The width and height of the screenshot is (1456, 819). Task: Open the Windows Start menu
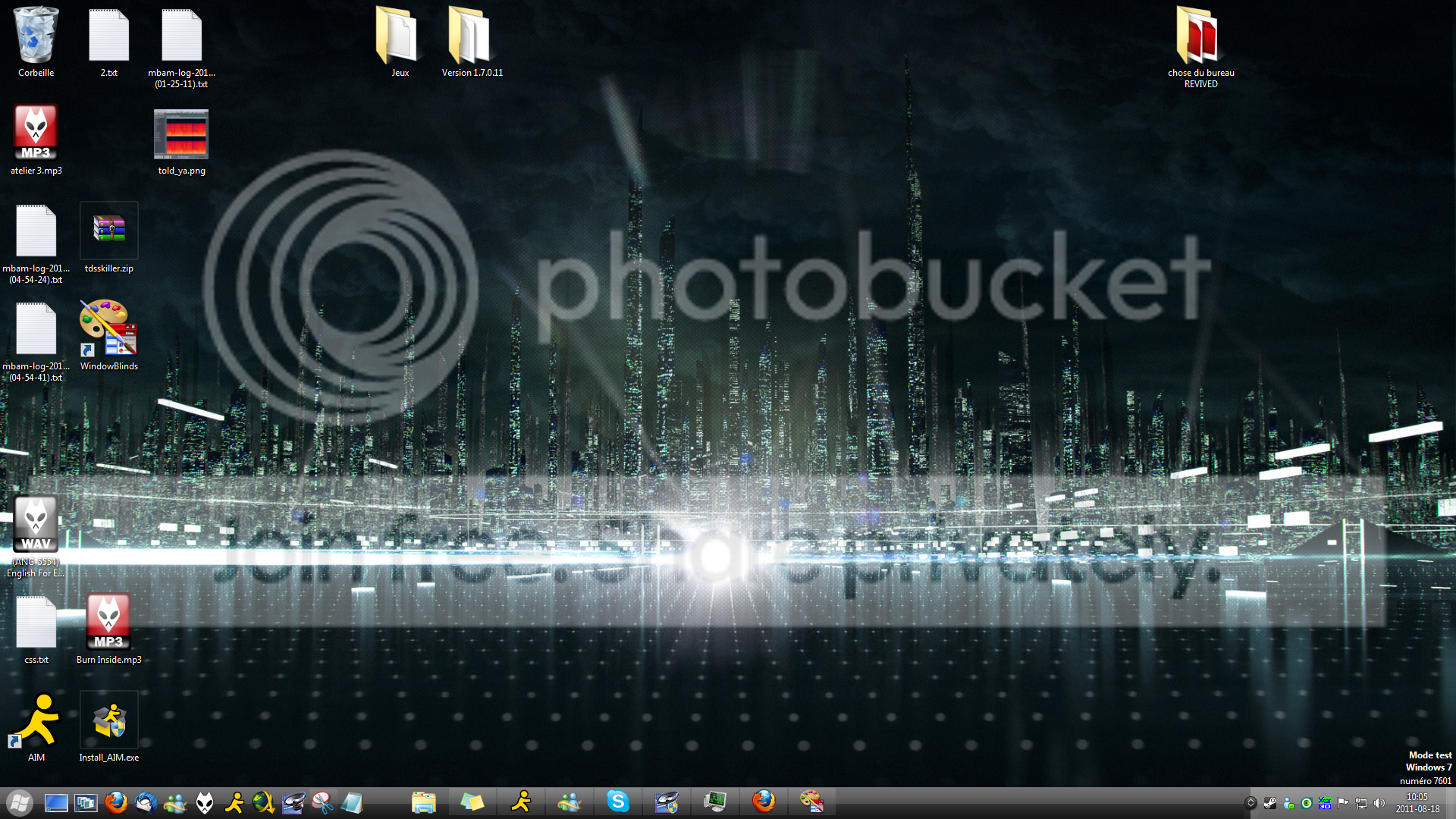(20, 802)
